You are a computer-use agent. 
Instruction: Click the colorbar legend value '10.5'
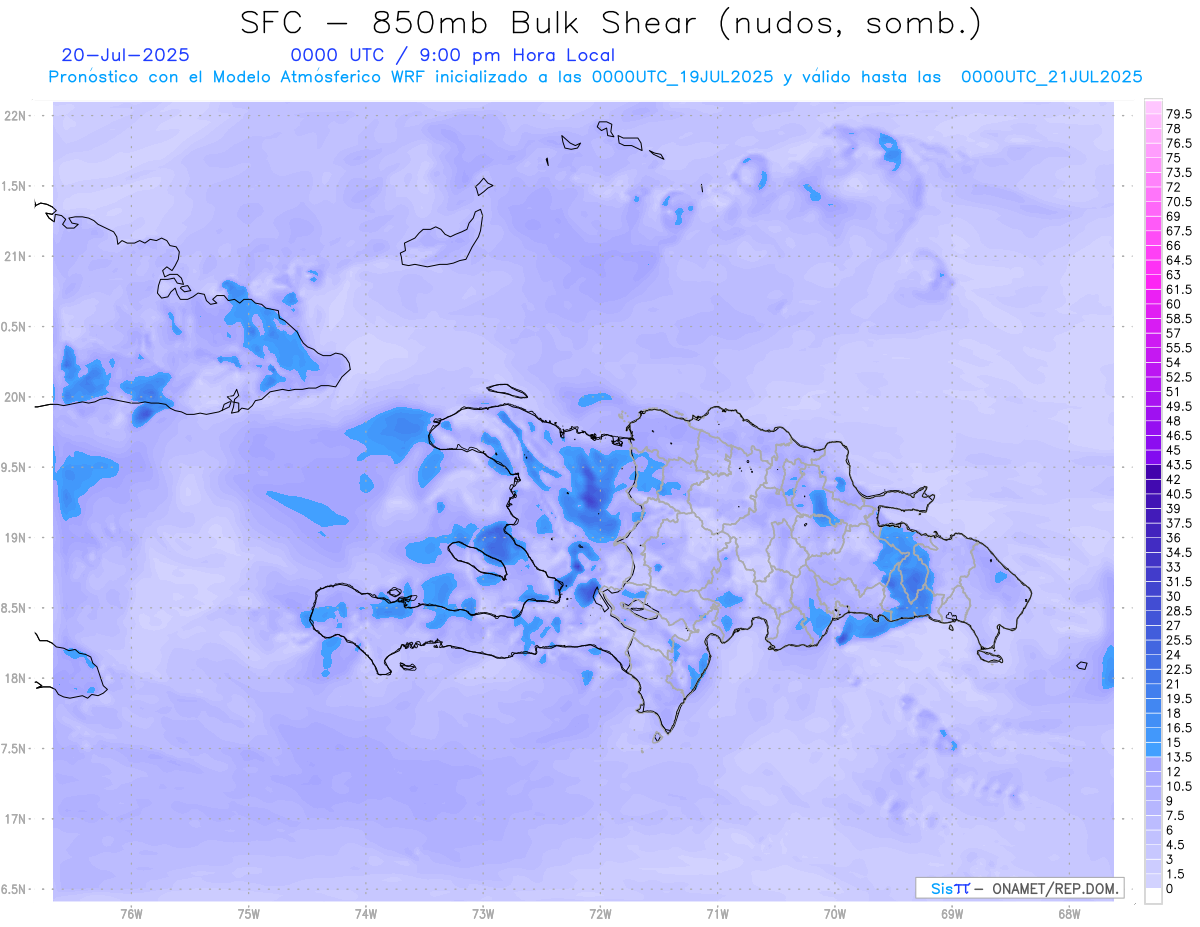(1180, 786)
